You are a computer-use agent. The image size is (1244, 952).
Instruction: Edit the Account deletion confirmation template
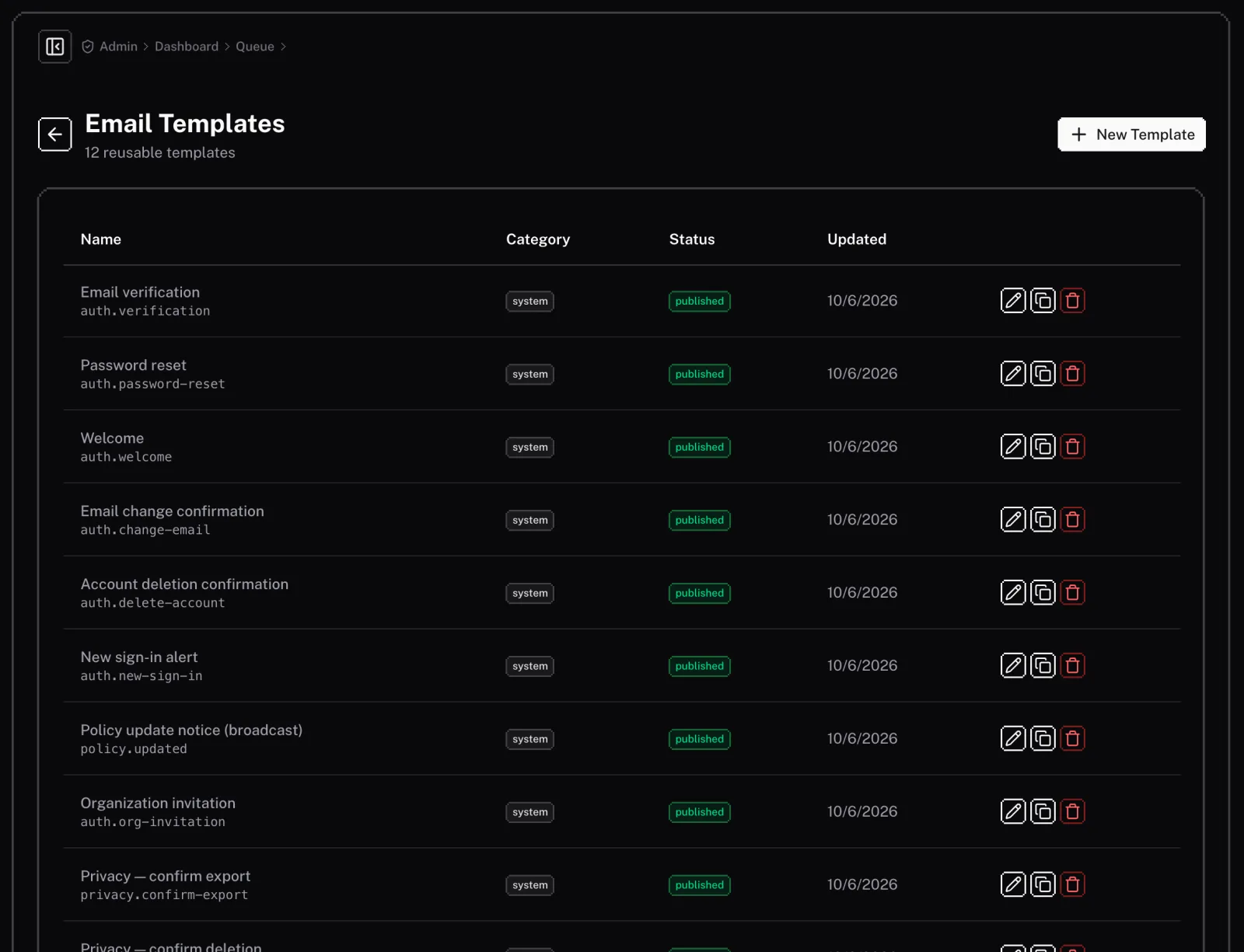[x=1013, y=593]
